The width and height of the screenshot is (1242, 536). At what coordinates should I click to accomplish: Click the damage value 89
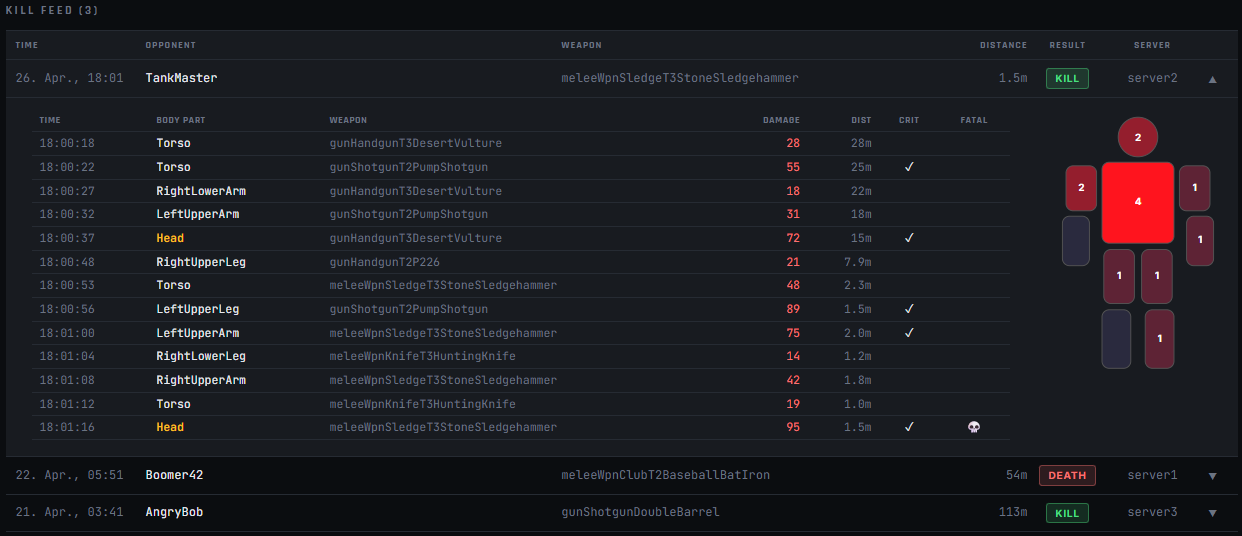[x=793, y=309]
